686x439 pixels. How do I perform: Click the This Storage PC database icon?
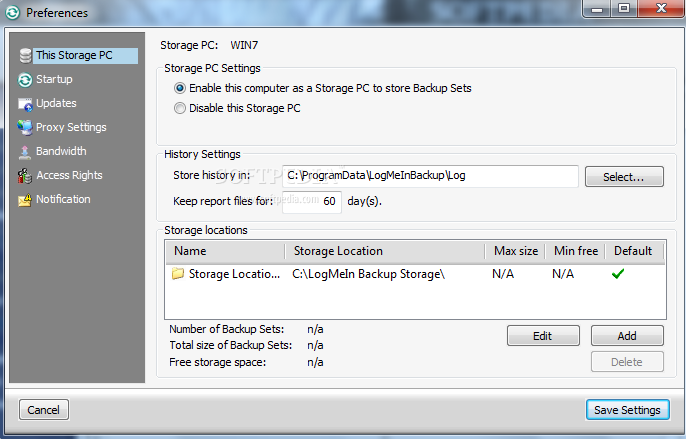(26, 56)
